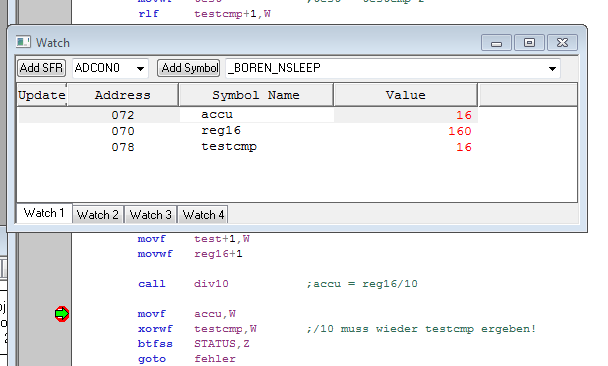Maximize the Watch window
Viewport: 608px width, 366px height.
(529, 42)
